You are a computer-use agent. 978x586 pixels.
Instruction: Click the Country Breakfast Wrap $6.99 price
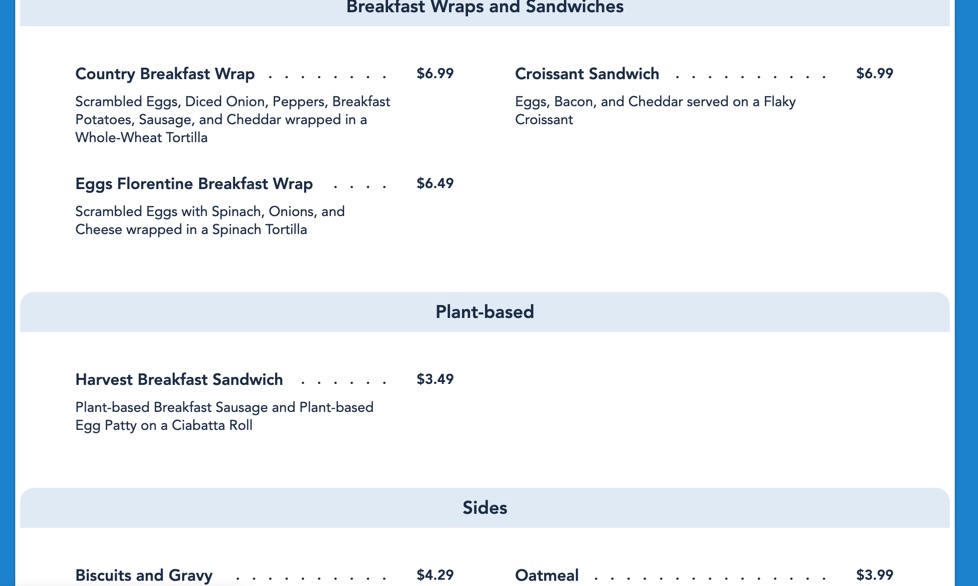[x=435, y=74]
